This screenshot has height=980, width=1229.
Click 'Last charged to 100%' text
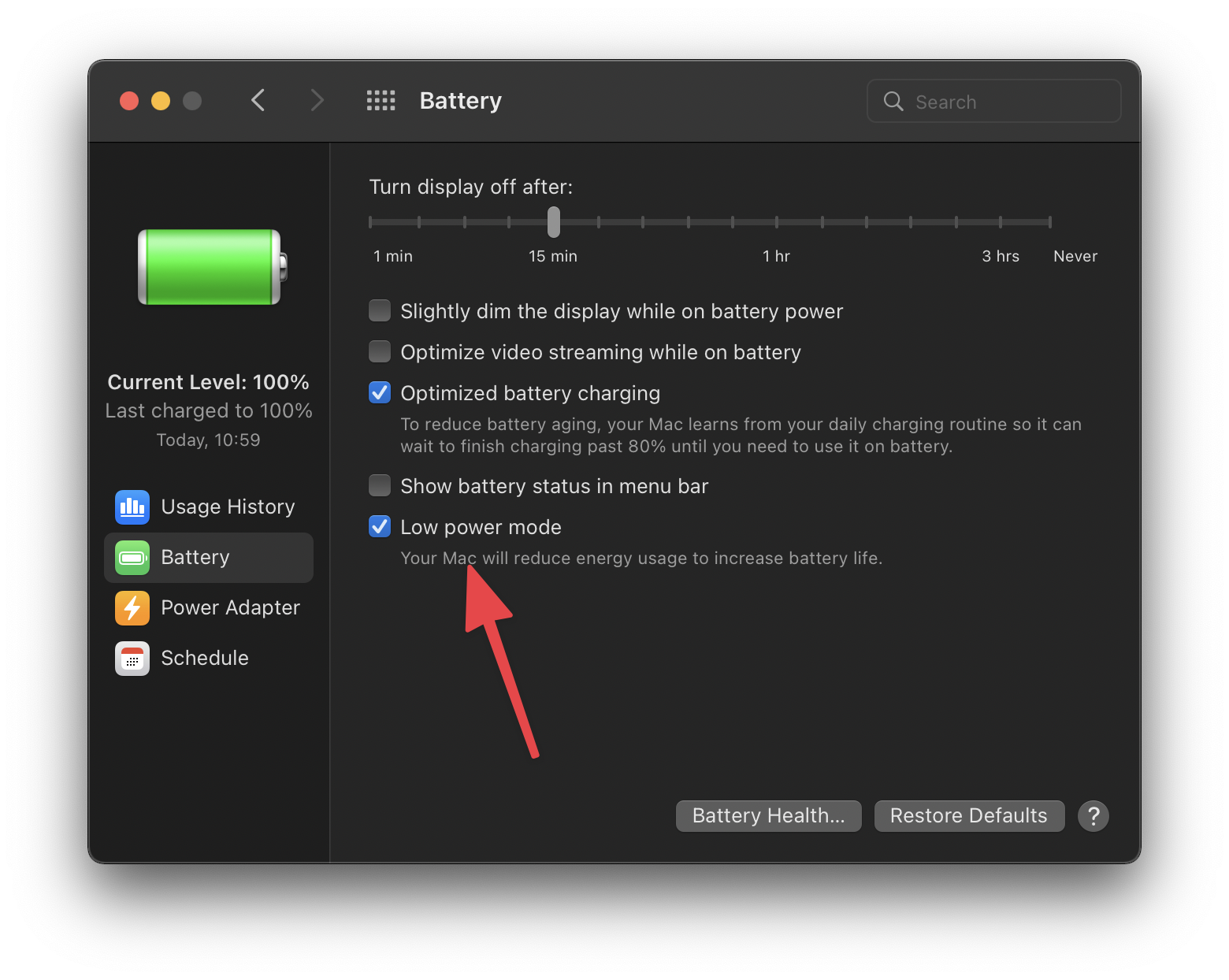[x=209, y=410]
